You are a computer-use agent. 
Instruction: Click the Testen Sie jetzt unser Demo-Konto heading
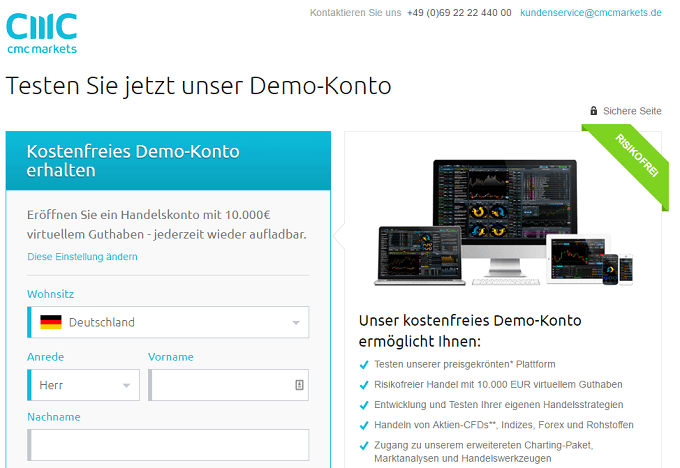(x=198, y=86)
